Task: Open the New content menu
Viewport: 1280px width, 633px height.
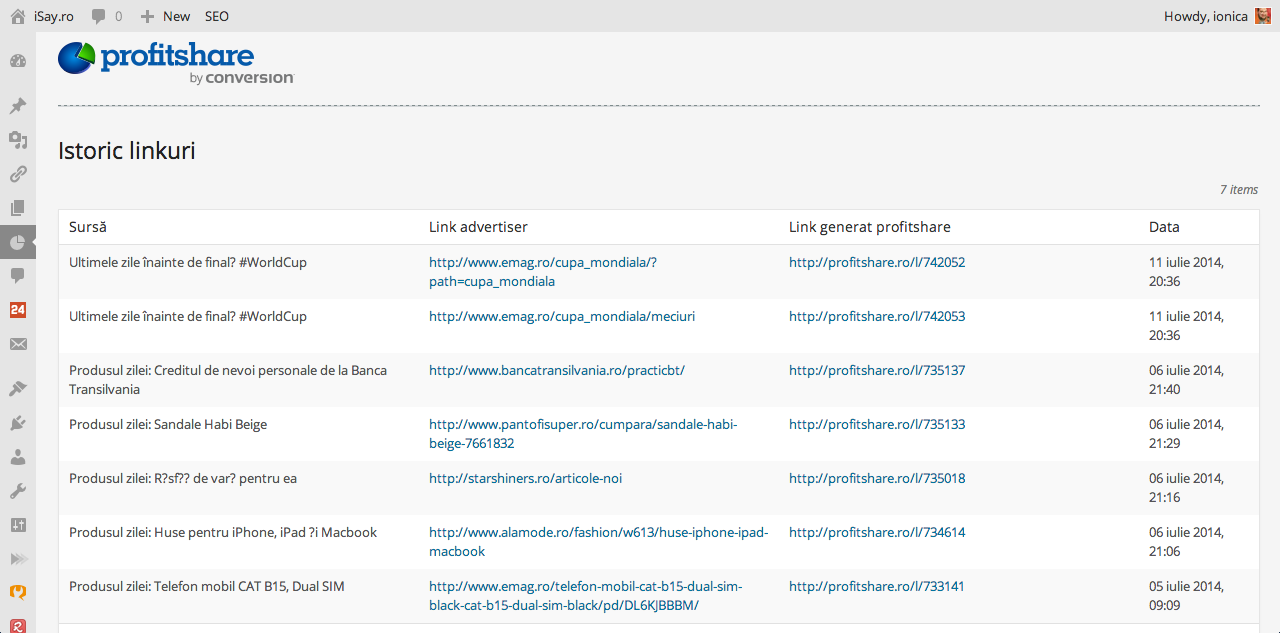Action: click(x=166, y=16)
